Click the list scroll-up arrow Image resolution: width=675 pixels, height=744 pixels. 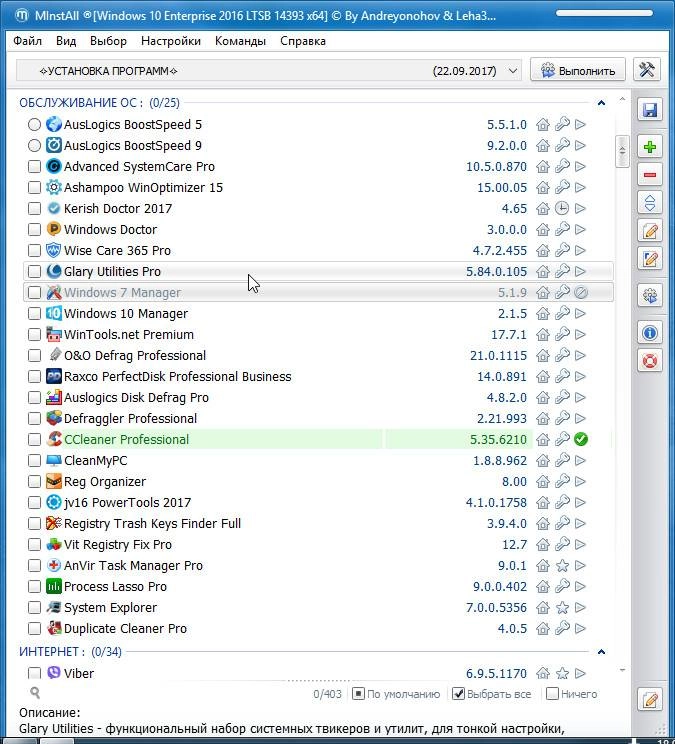click(622, 99)
